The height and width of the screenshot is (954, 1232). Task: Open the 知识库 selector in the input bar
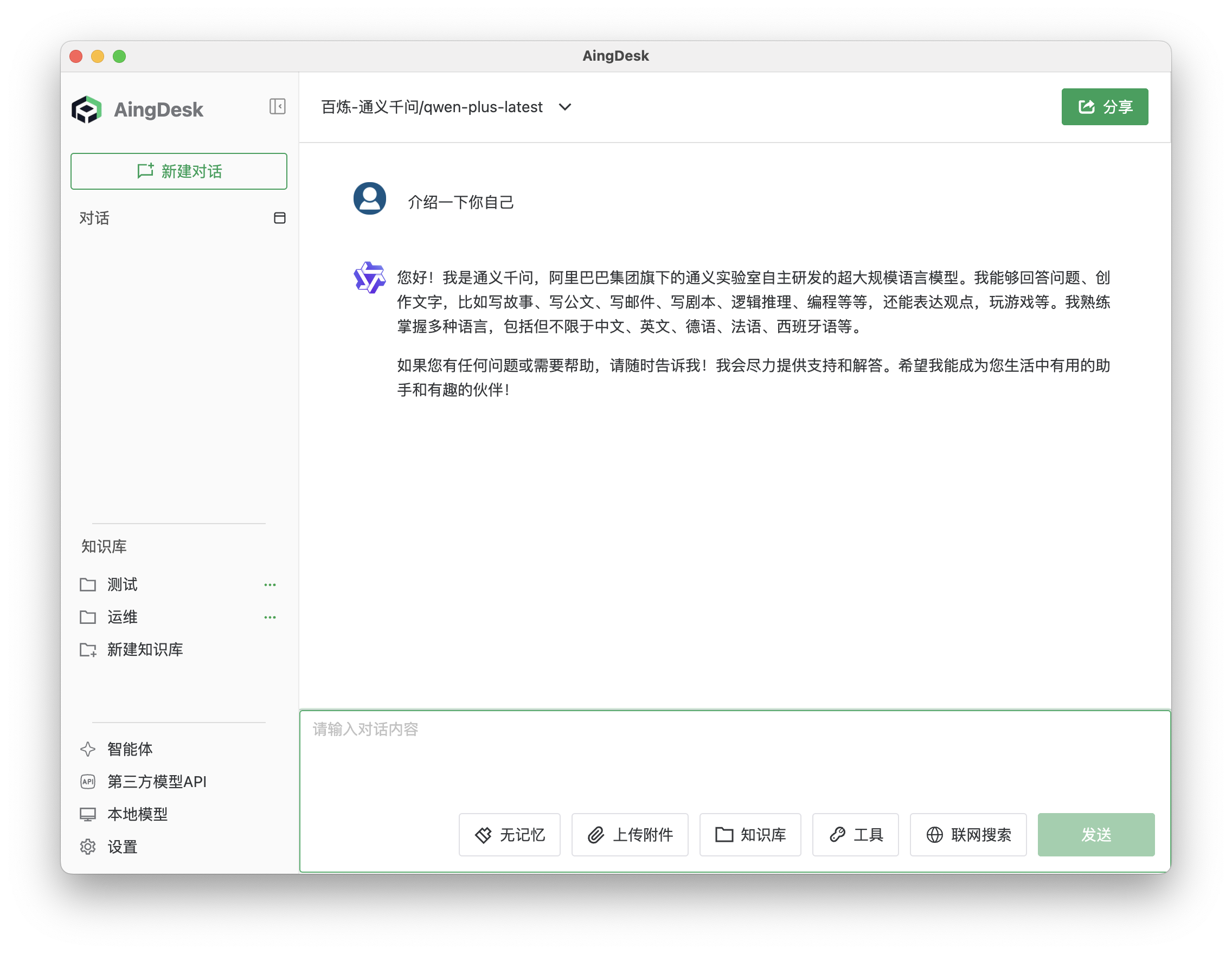750,834
